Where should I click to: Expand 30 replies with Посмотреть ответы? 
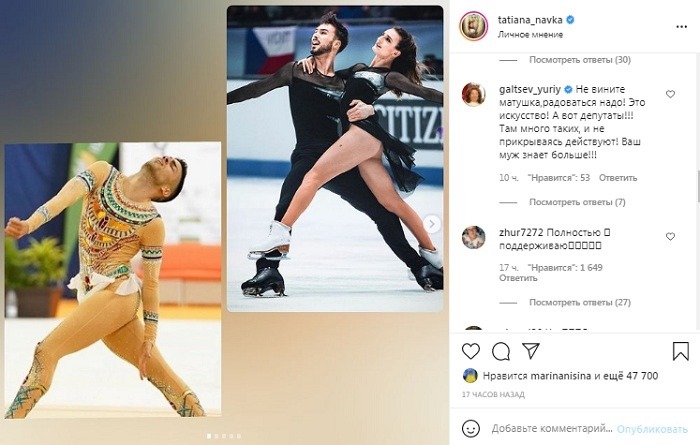(x=579, y=60)
